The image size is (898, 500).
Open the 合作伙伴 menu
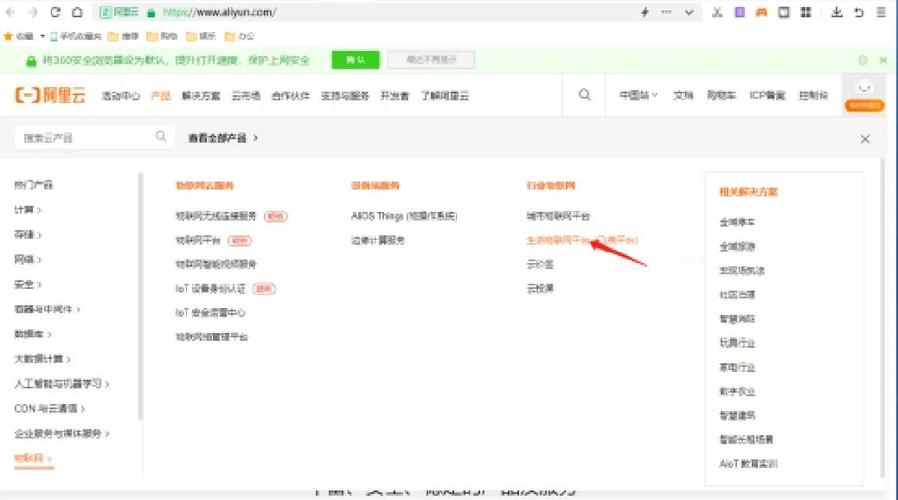pyautogui.click(x=290, y=96)
